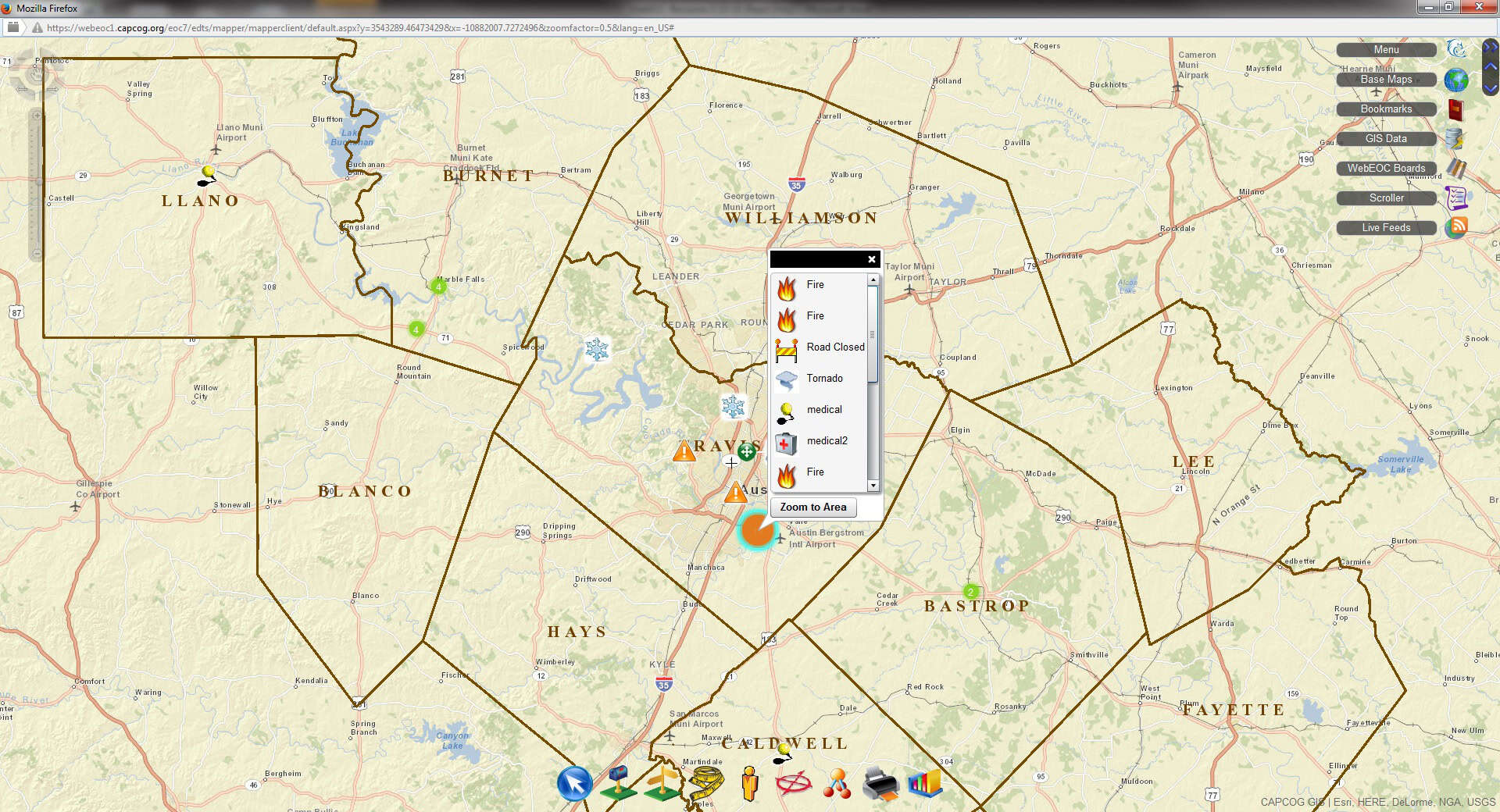Open the printer tool
The height and width of the screenshot is (812, 1500).
click(880, 784)
